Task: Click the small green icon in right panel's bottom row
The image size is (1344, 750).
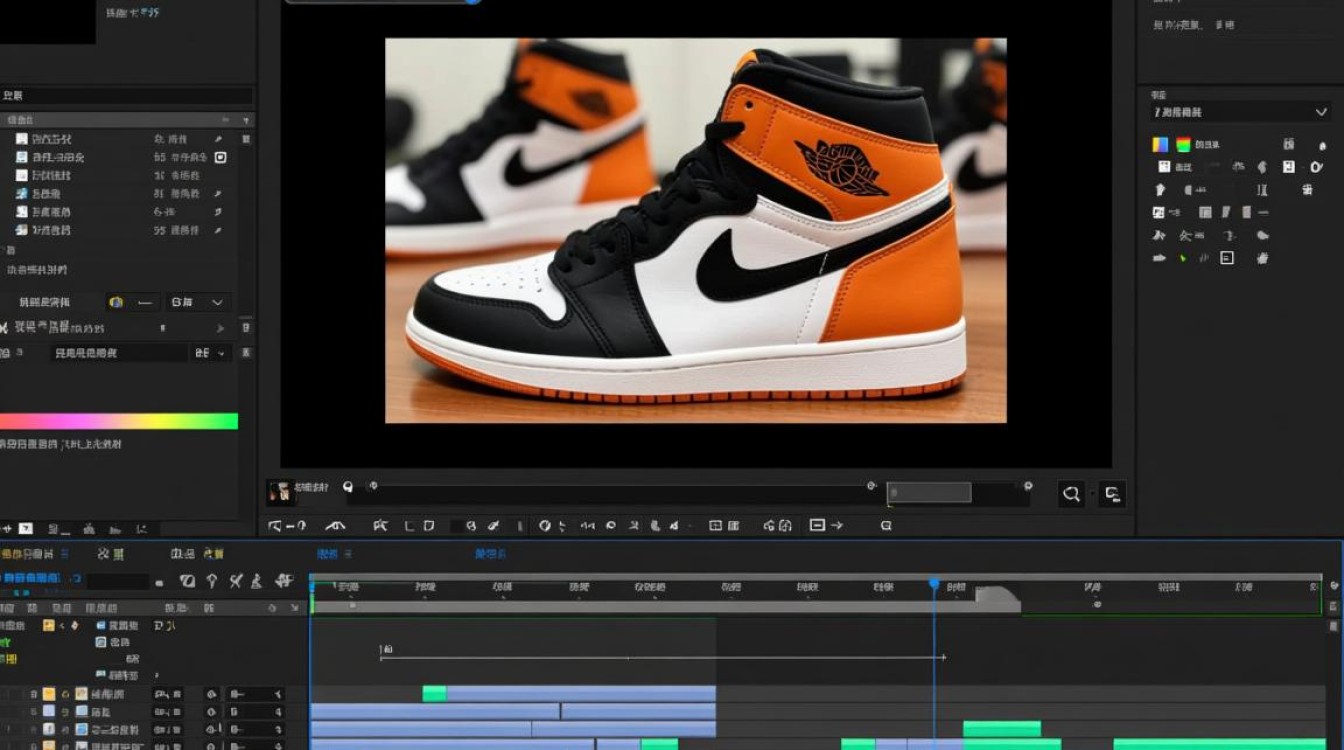Action: click(x=1183, y=258)
